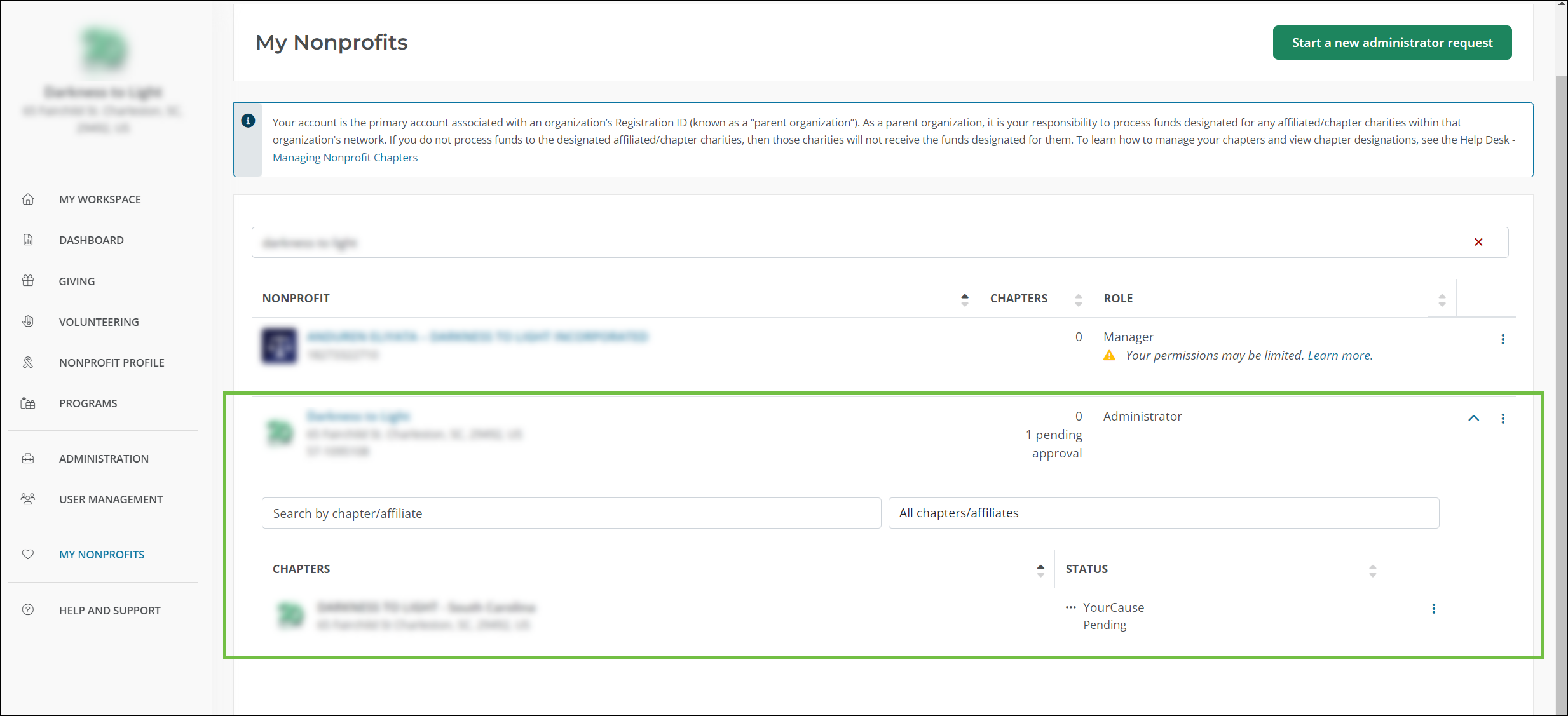Click the My Workspace home icon
The height and width of the screenshot is (716, 1568).
[x=28, y=199]
